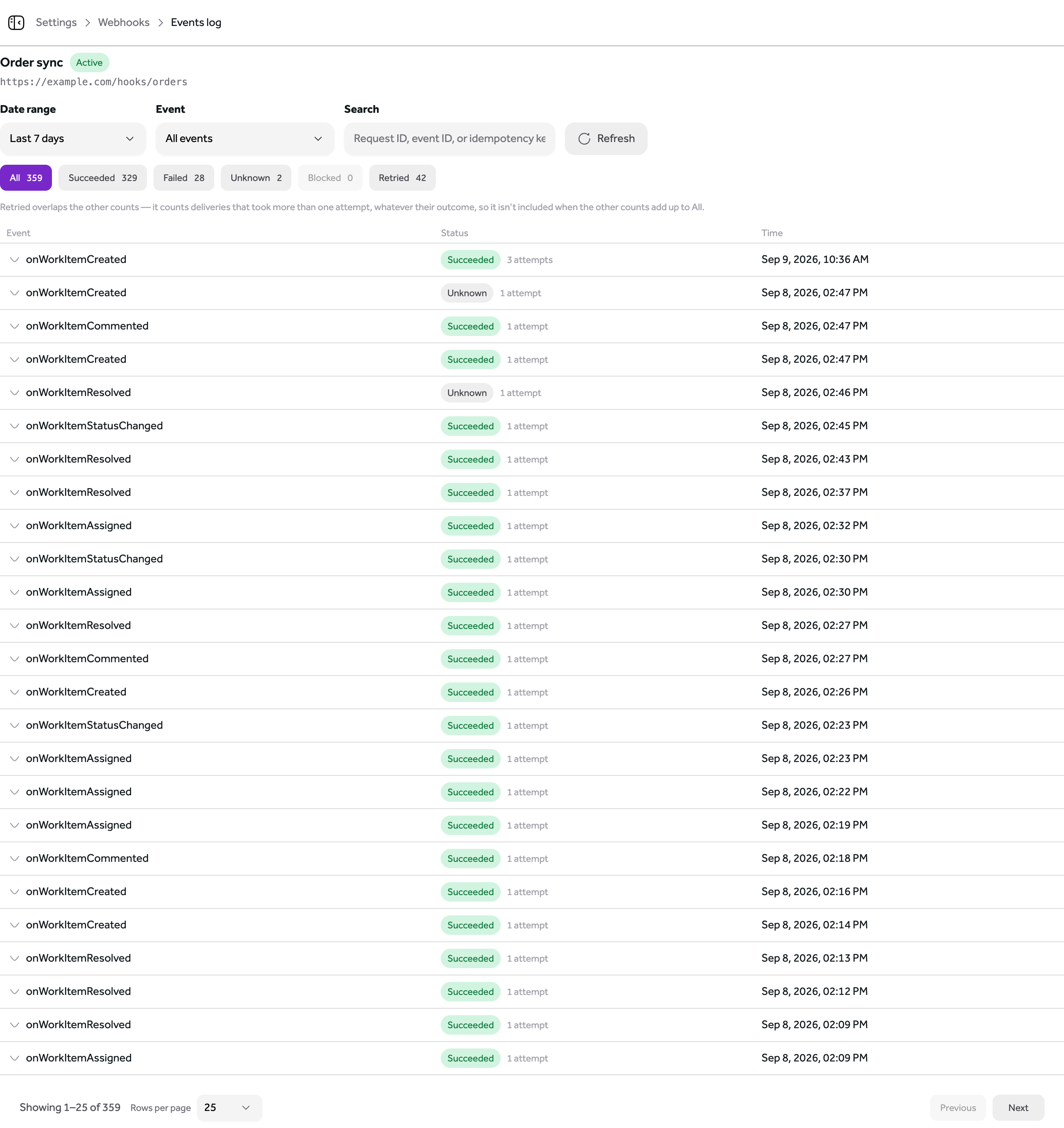Click the Unknown badge at 02:47 PM
This screenshot has height=1128, width=1064.
(x=466, y=293)
